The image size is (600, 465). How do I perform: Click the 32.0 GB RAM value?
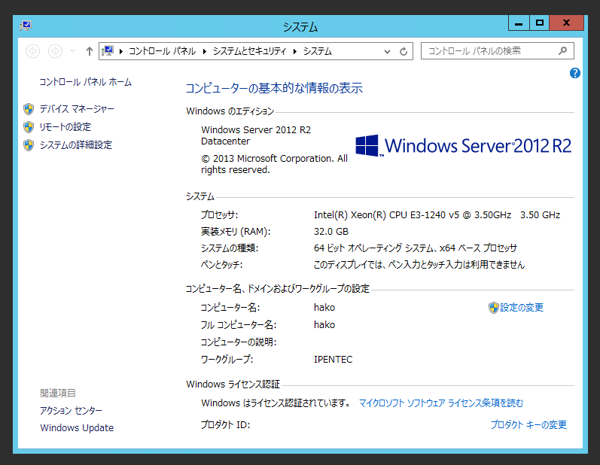tap(331, 232)
